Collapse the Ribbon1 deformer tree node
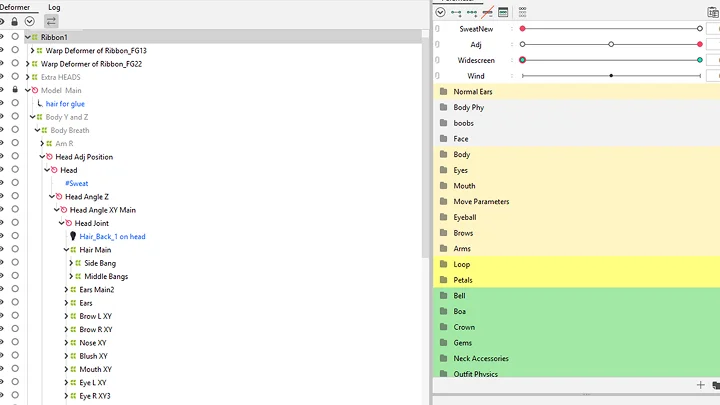 pyautogui.click(x=28, y=37)
